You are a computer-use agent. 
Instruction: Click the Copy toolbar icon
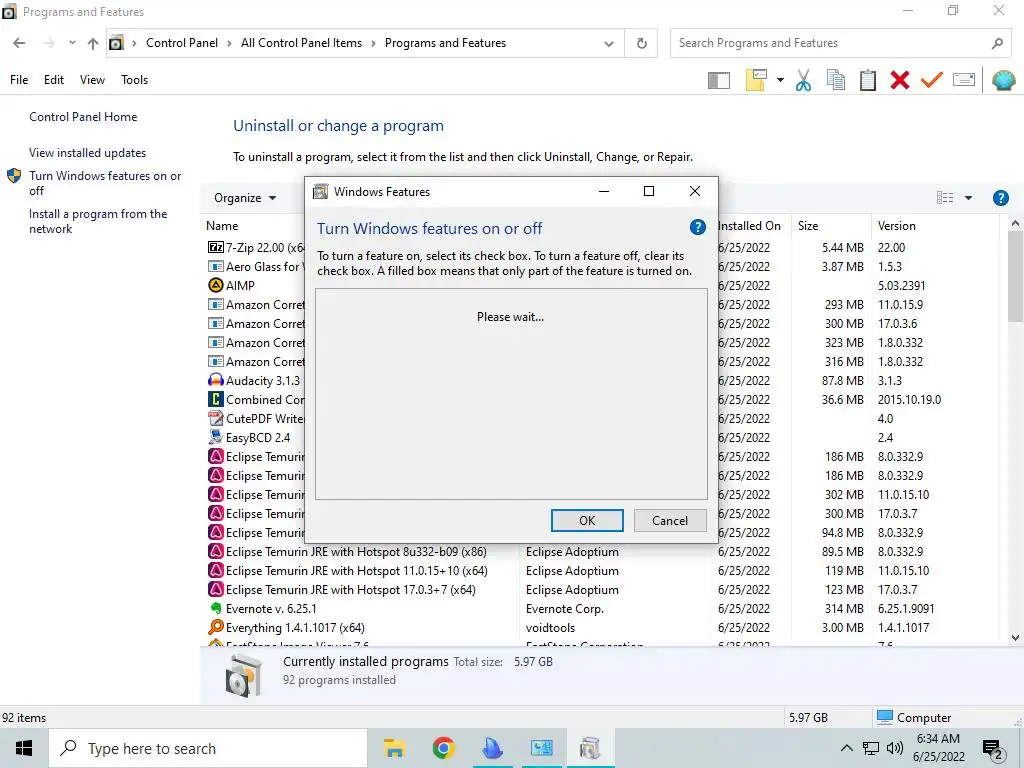pyautogui.click(x=835, y=80)
